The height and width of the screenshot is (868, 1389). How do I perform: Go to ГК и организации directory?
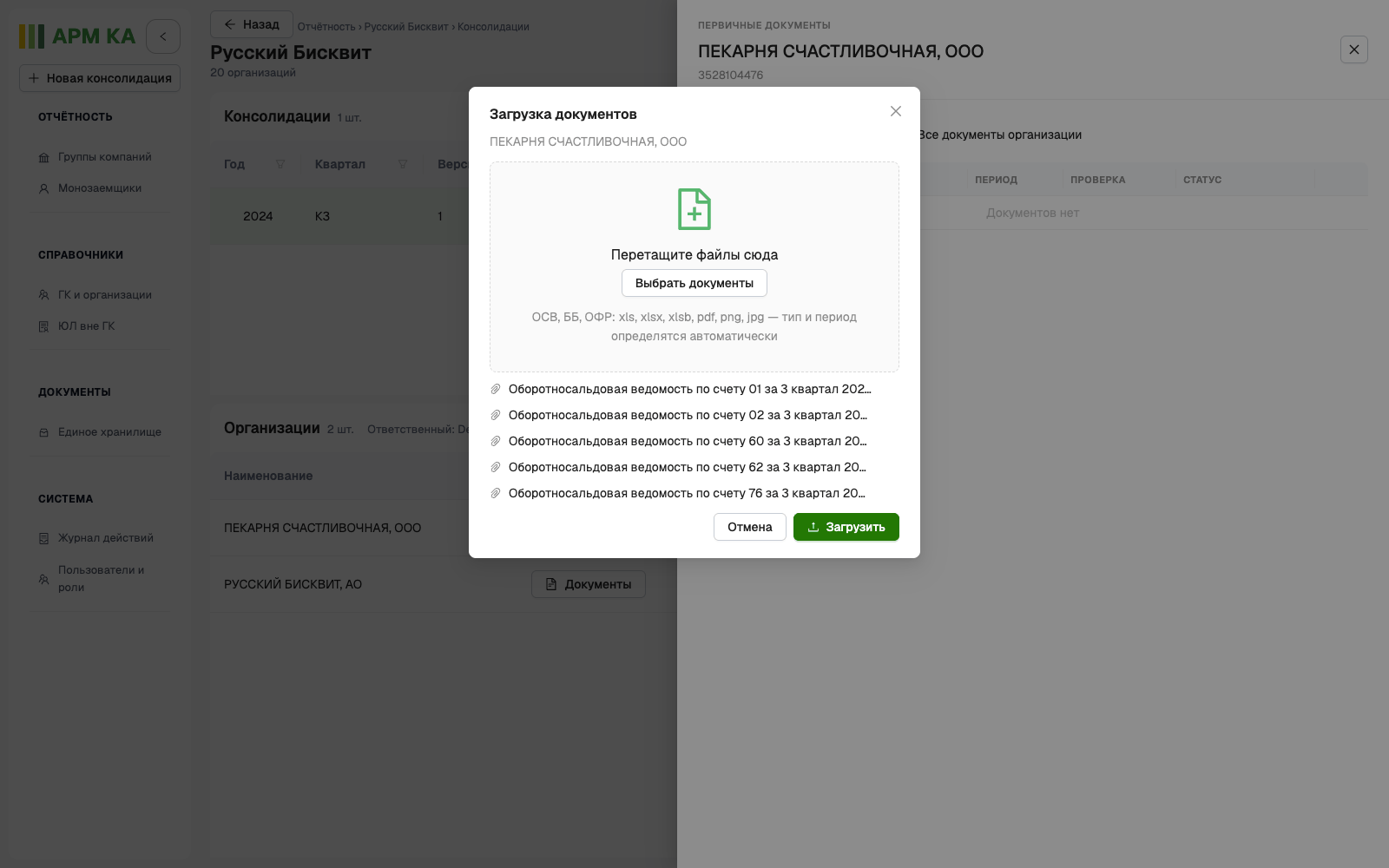pos(104,295)
